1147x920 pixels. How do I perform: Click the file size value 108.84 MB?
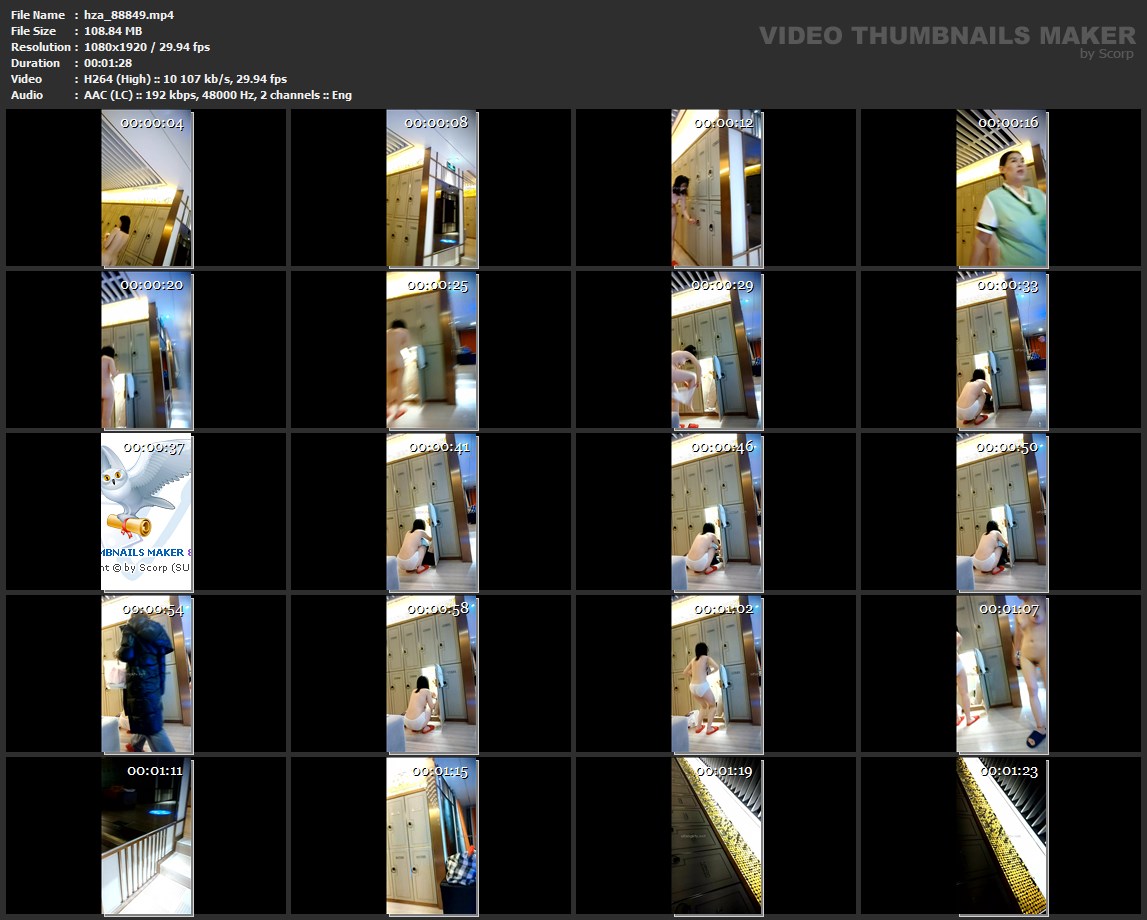(113, 31)
